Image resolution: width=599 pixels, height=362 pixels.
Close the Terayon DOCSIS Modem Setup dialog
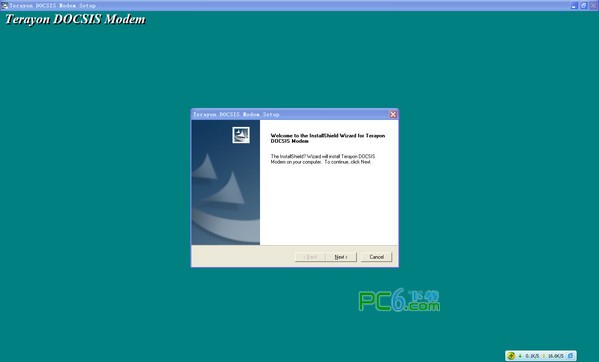pos(393,114)
